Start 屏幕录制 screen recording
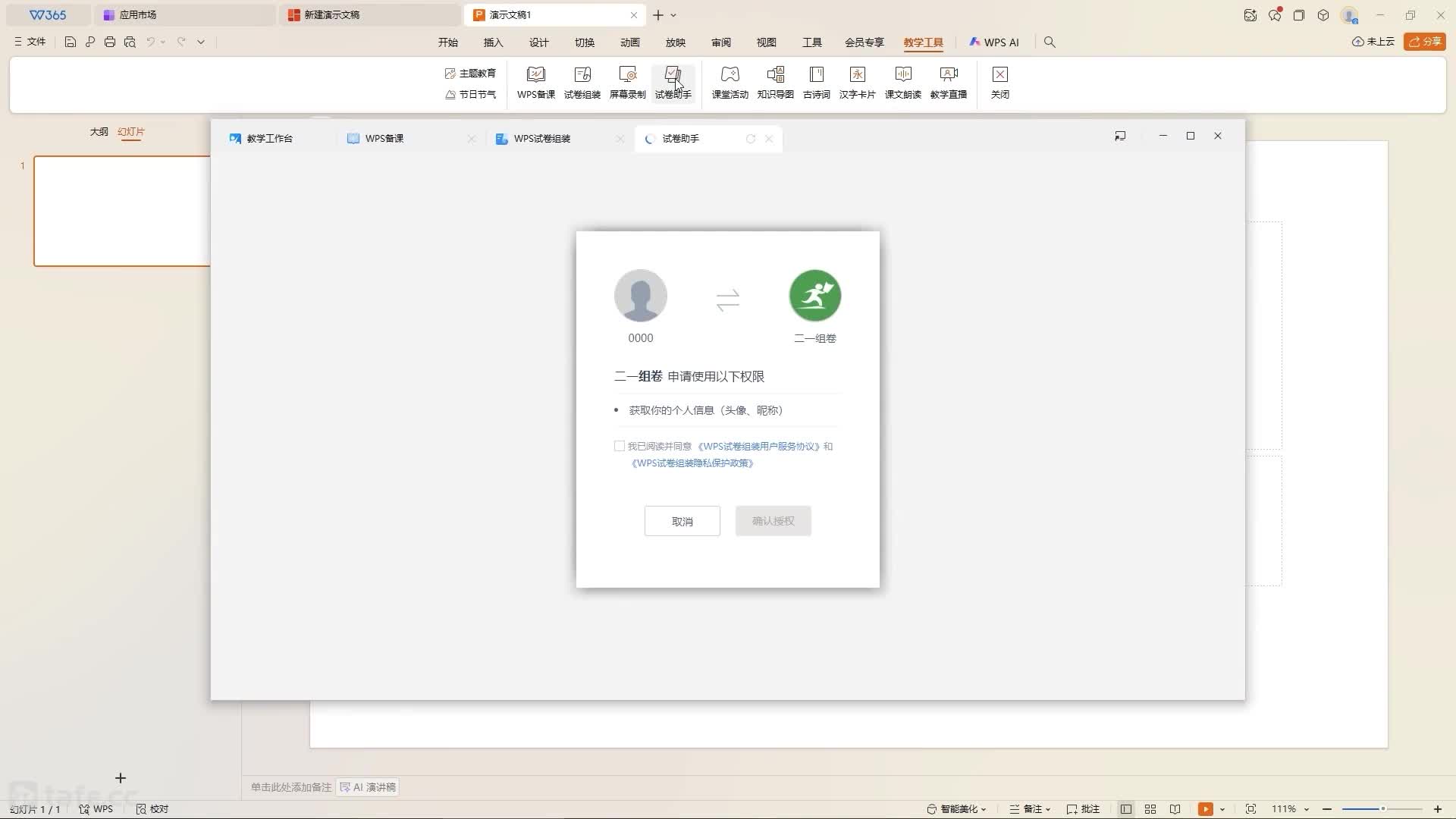 click(x=628, y=82)
